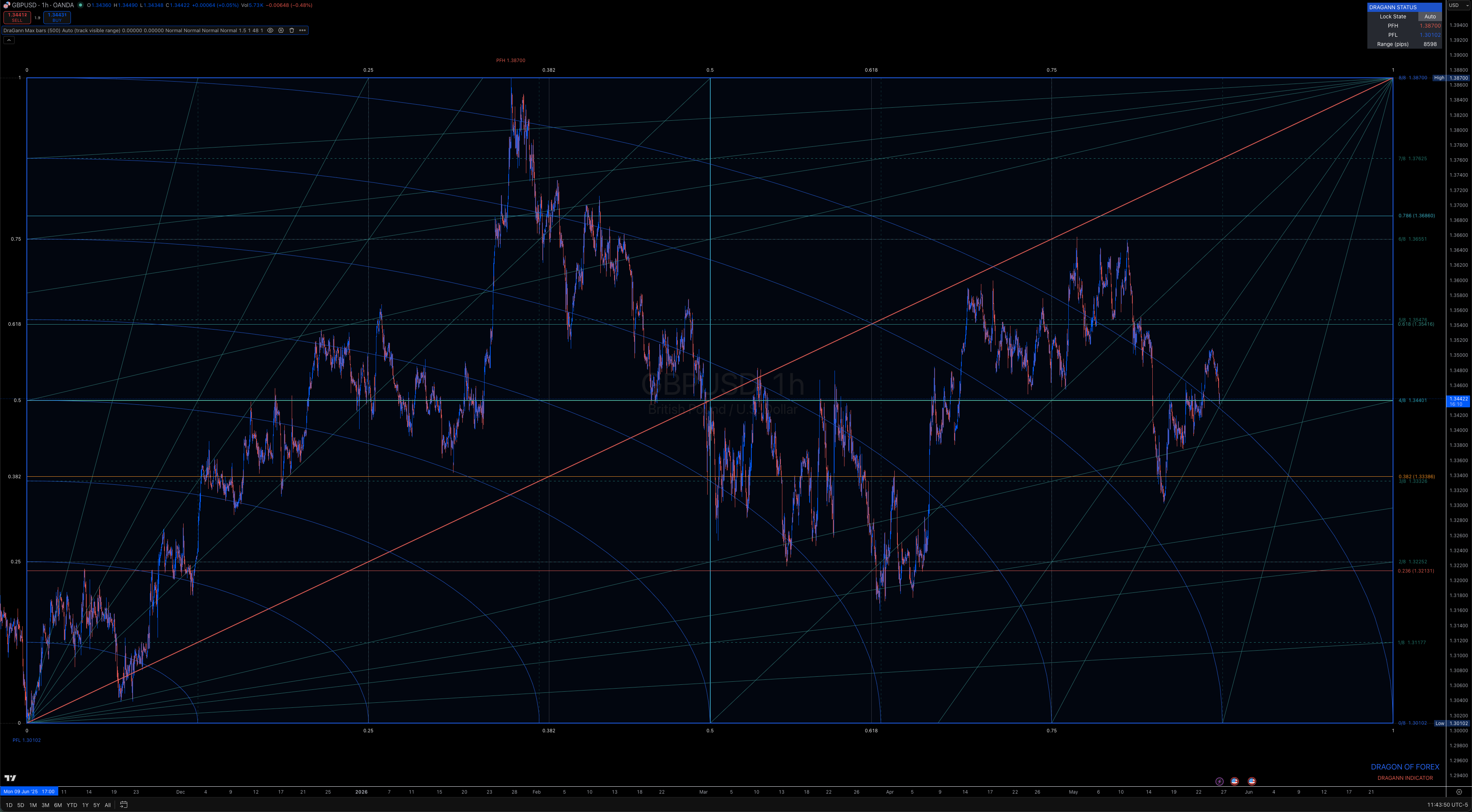This screenshot has width=1472, height=812.
Task: Open the Go to date calendar icon
Action: point(123,805)
